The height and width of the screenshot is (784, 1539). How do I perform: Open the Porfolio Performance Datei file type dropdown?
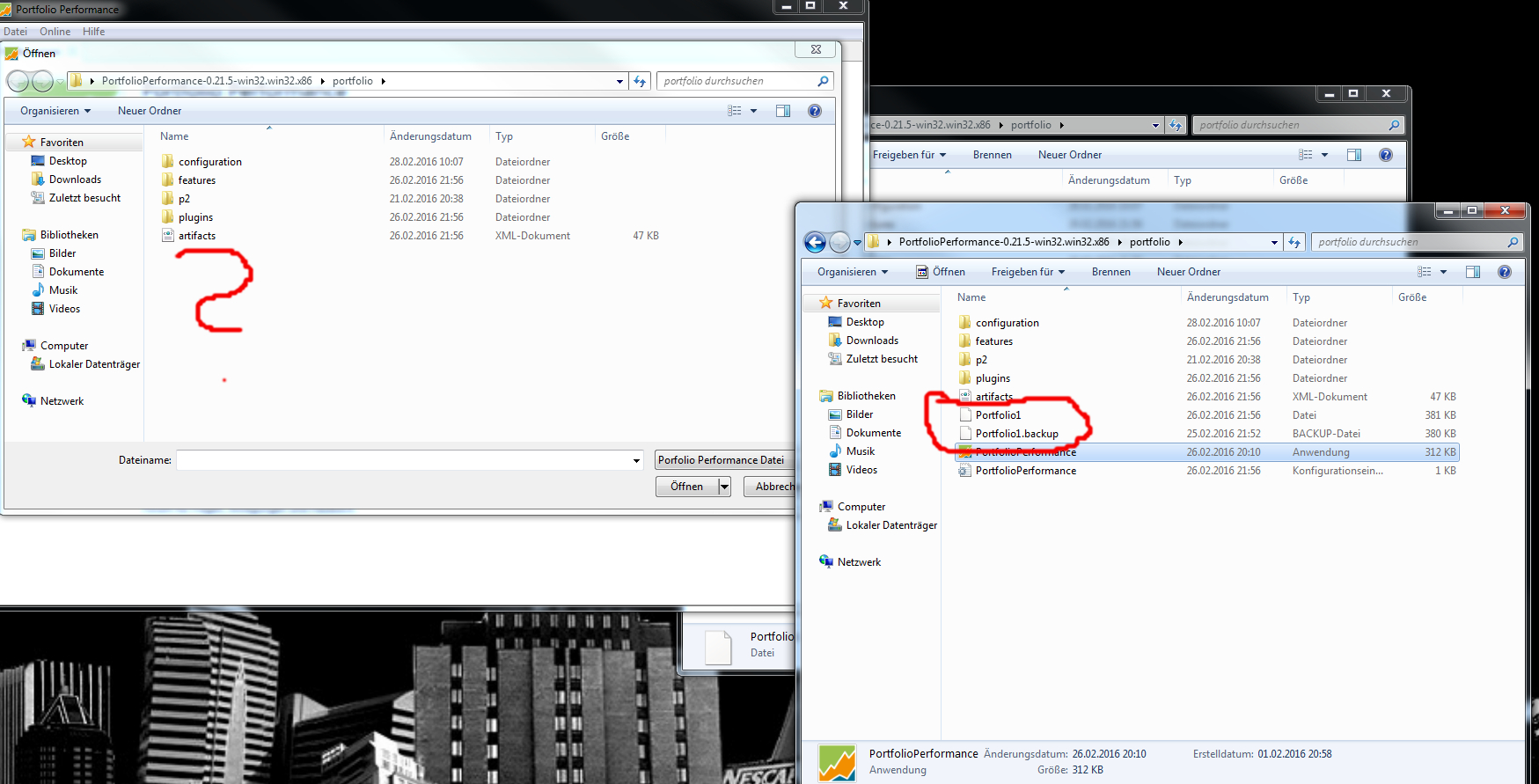click(724, 460)
